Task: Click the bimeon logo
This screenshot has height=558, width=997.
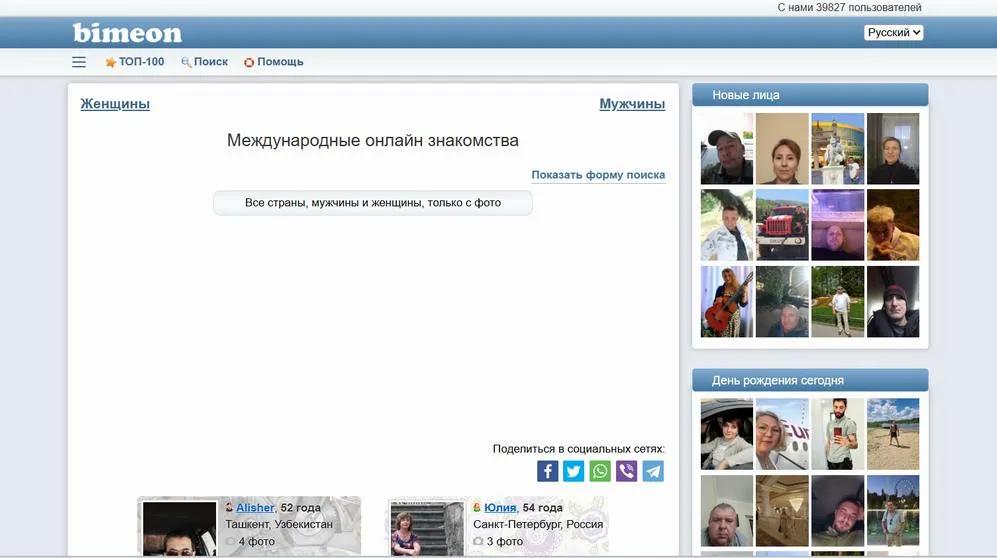Action: 127,33
